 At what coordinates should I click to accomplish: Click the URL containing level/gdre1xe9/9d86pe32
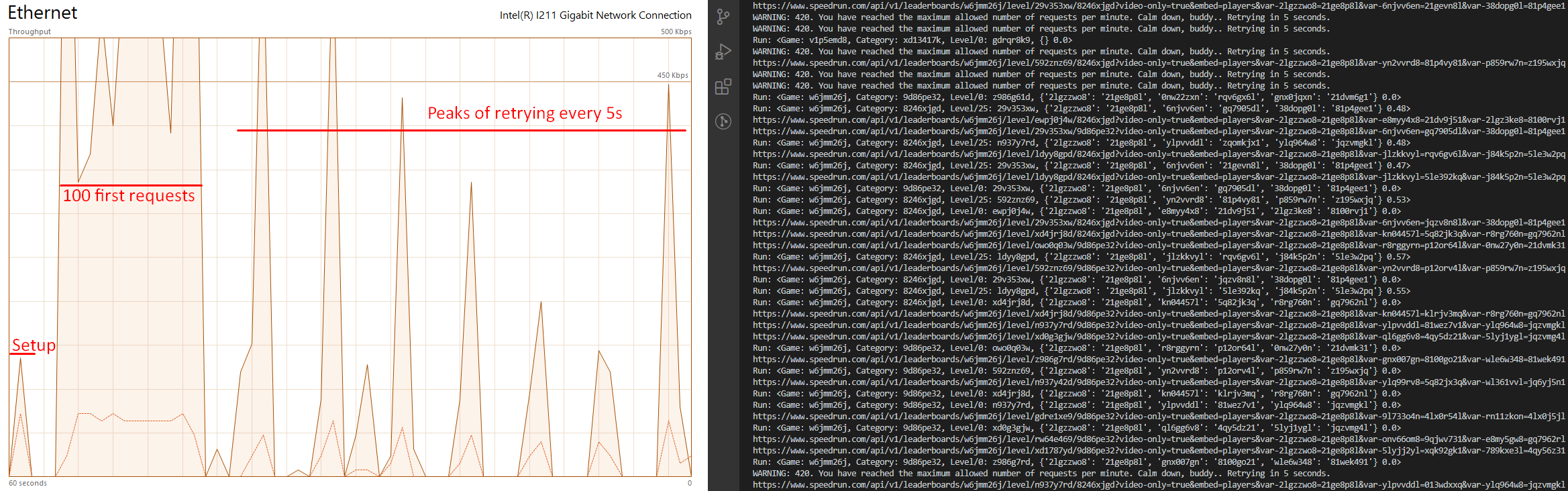pyautogui.click(x=1159, y=417)
